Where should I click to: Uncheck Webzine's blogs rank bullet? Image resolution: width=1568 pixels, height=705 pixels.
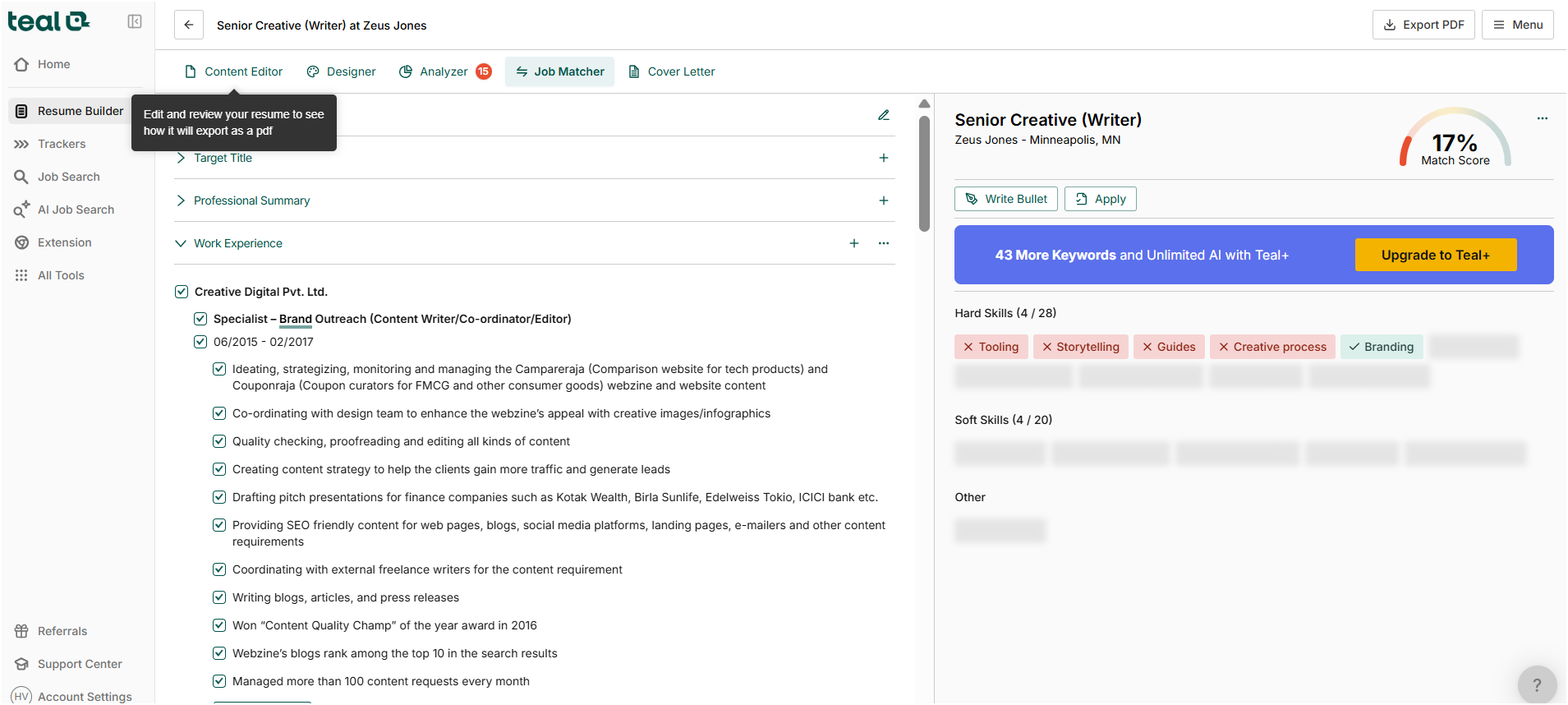tap(219, 653)
